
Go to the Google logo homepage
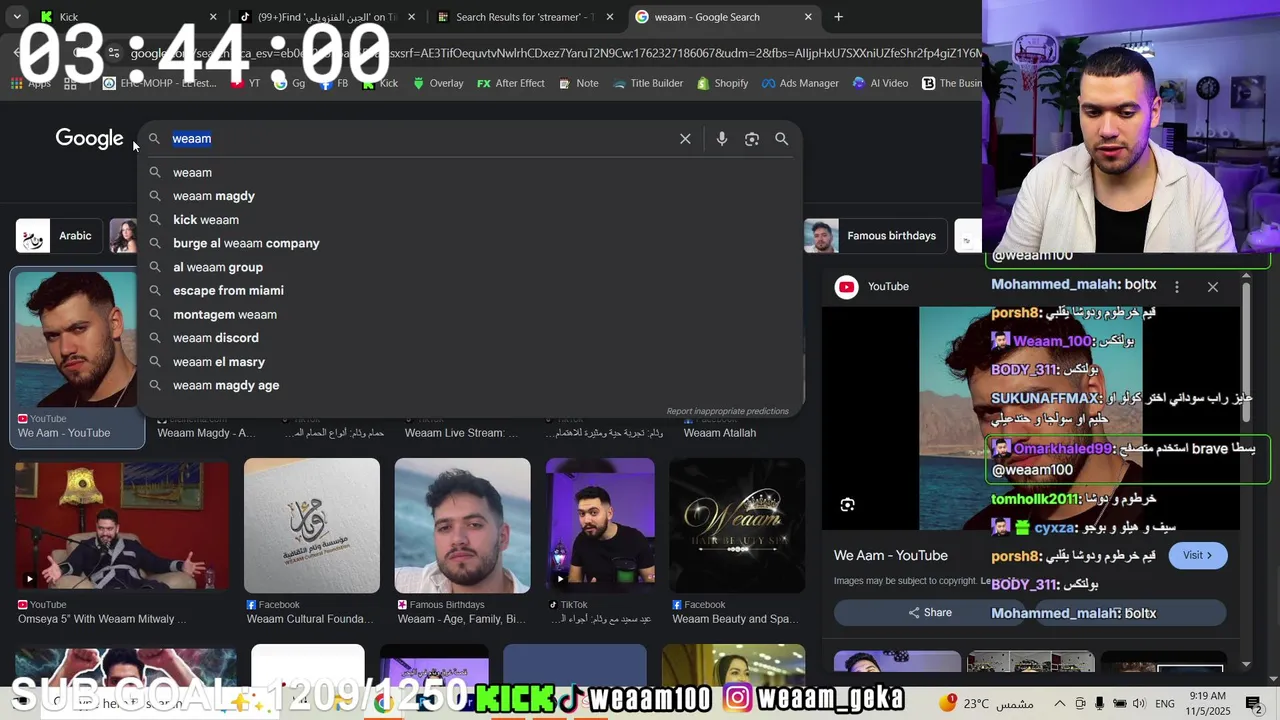(89, 139)
